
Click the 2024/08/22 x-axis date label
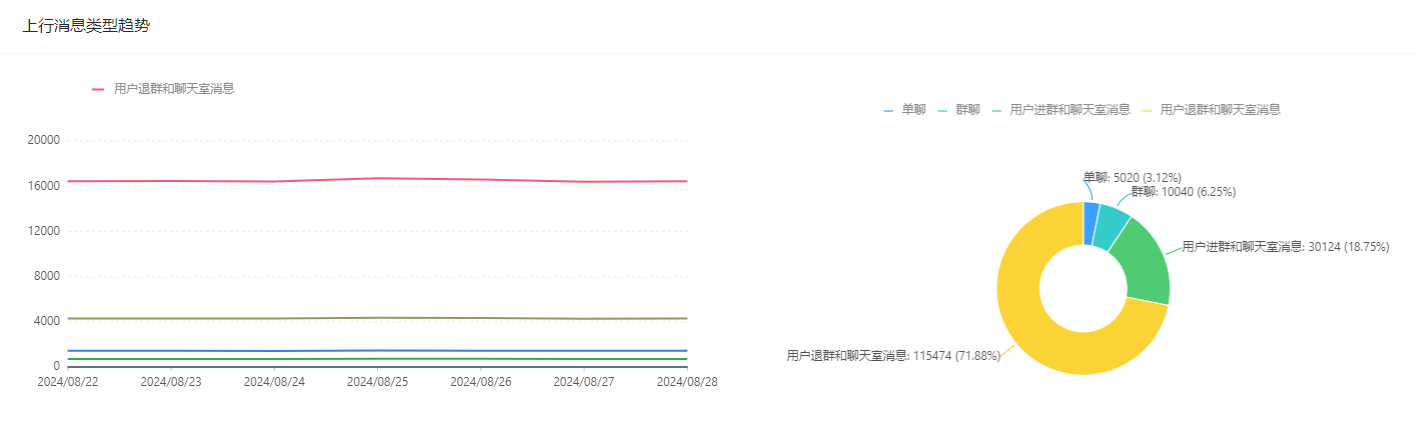point(68,382)
